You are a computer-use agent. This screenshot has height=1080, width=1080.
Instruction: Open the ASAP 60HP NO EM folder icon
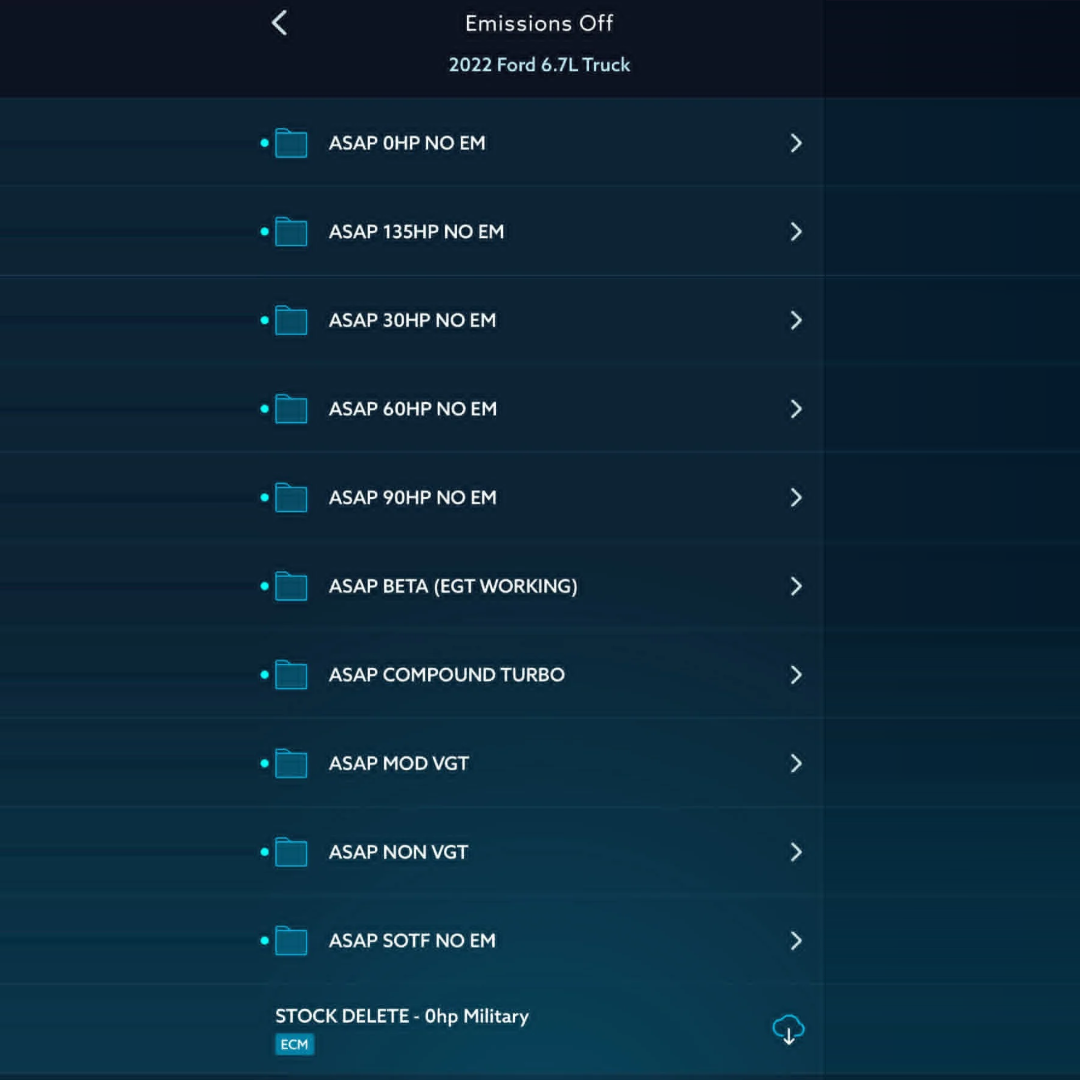(291, 409)
